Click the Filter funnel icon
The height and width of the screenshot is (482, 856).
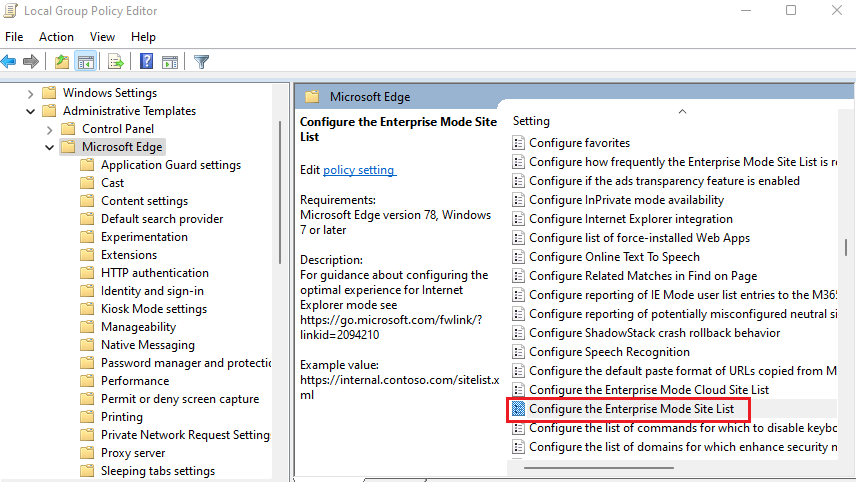201,62
